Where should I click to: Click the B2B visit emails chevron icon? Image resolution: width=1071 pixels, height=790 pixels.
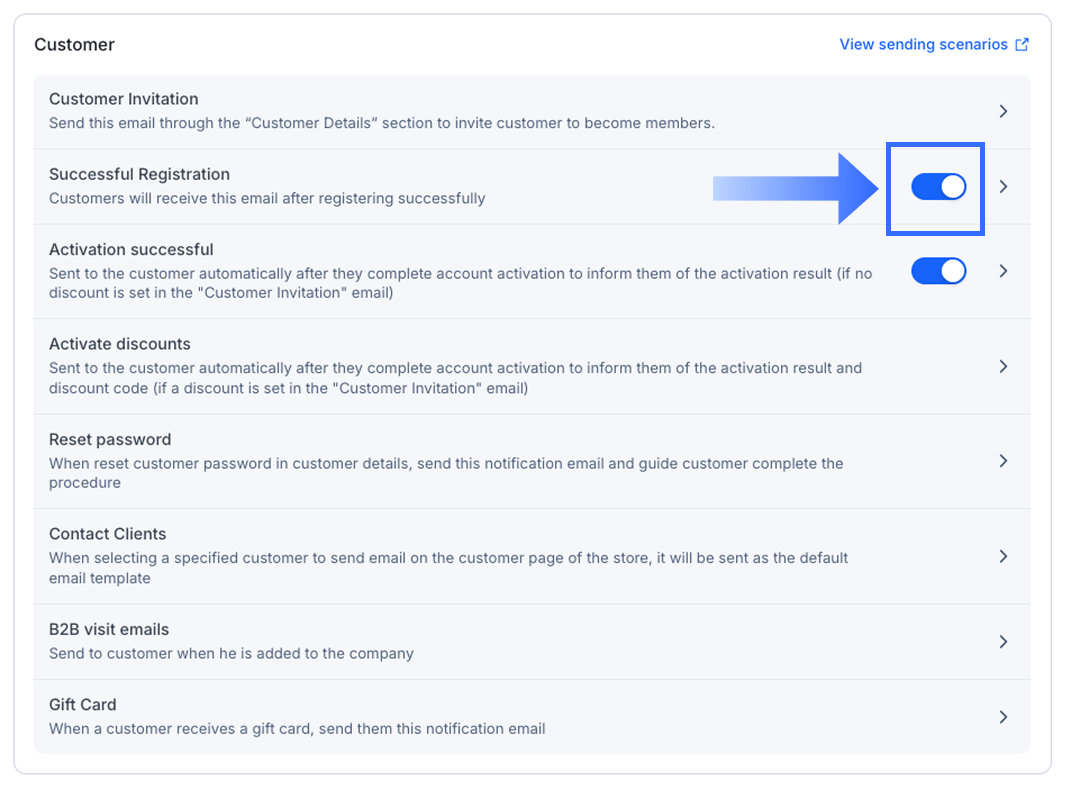click(x=1003, y=642)
